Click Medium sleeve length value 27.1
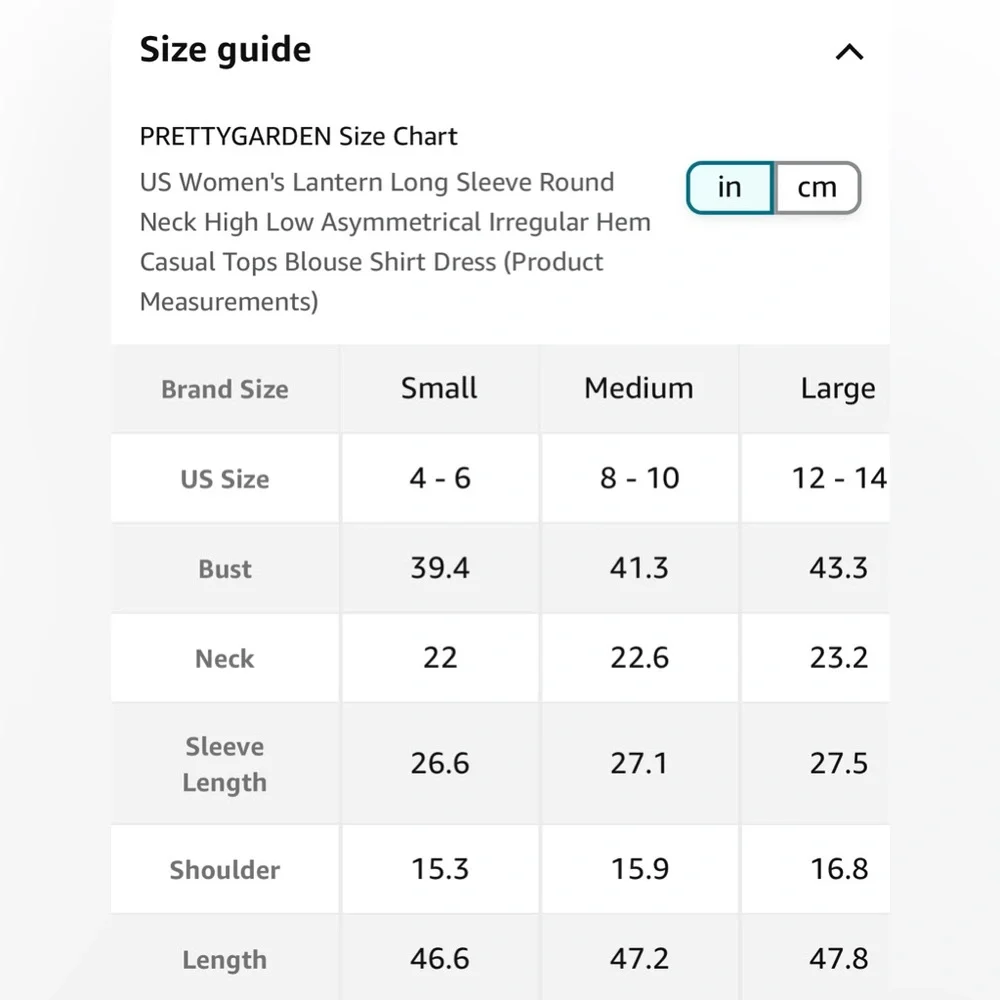The height and width of the screenshot is (1000, 1000). pos(639,764)
